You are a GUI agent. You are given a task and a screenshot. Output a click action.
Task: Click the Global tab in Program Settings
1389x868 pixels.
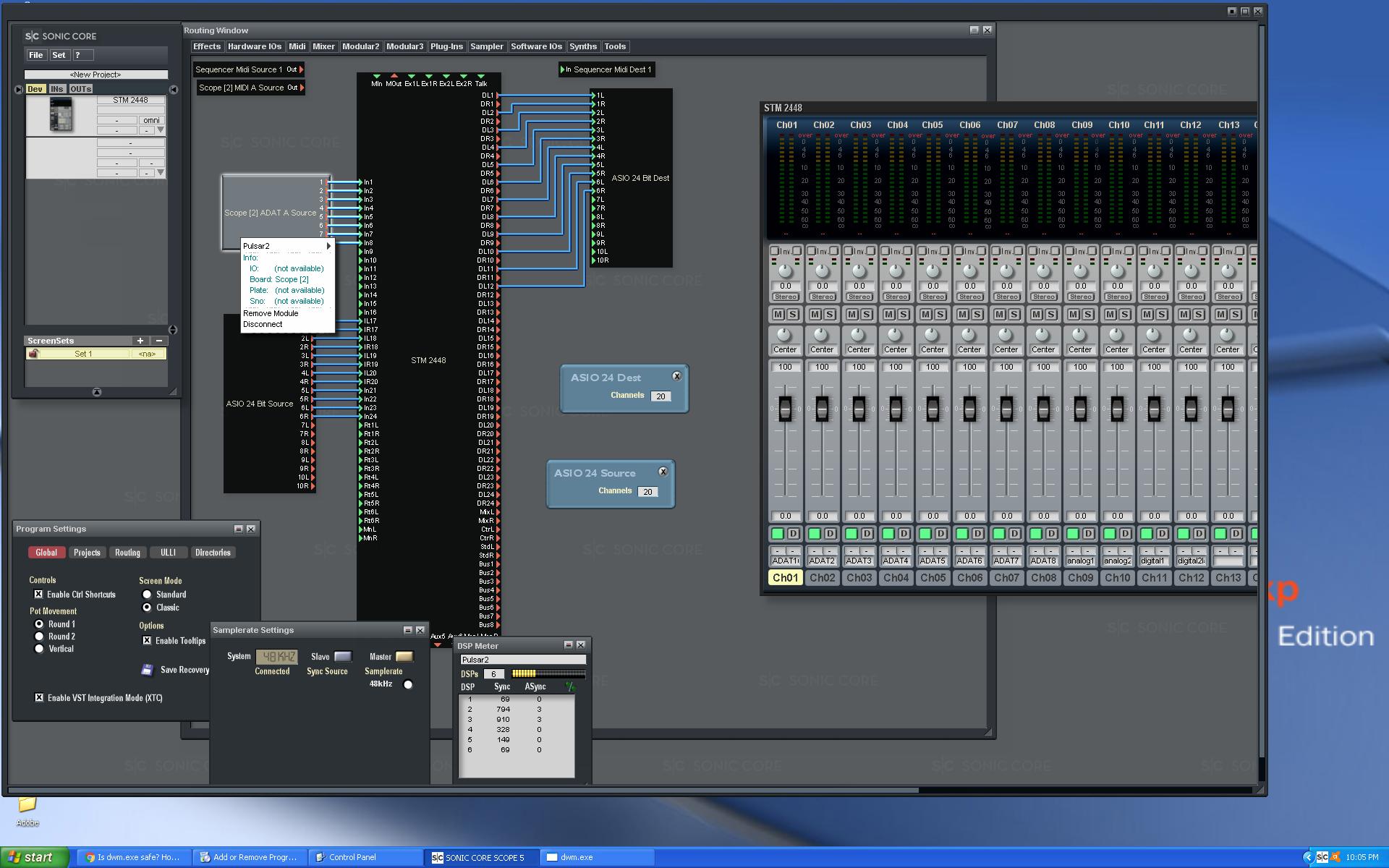[x=46, y=553]
